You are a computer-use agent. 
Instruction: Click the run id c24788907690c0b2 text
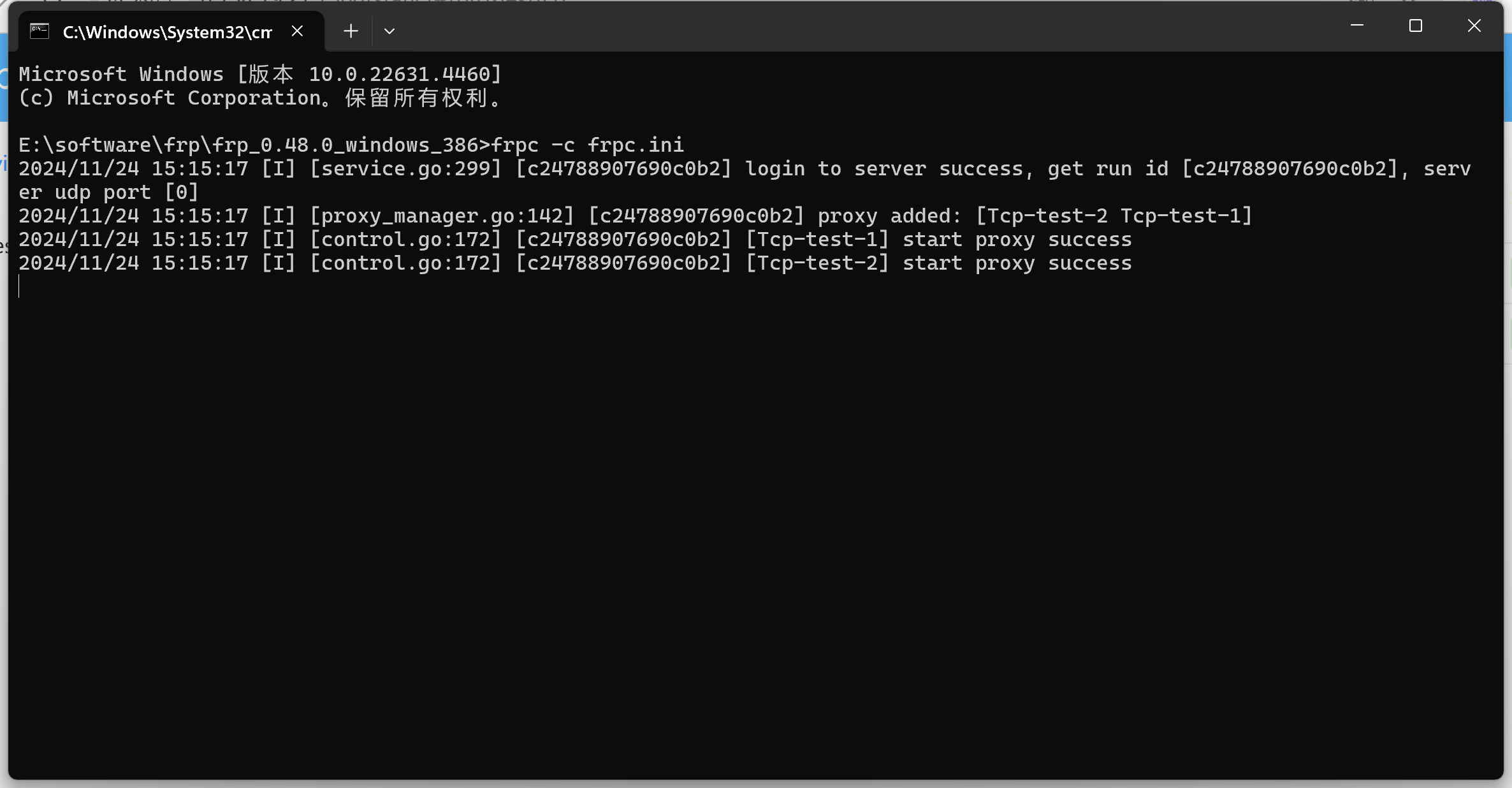[x=1286, y=168]
